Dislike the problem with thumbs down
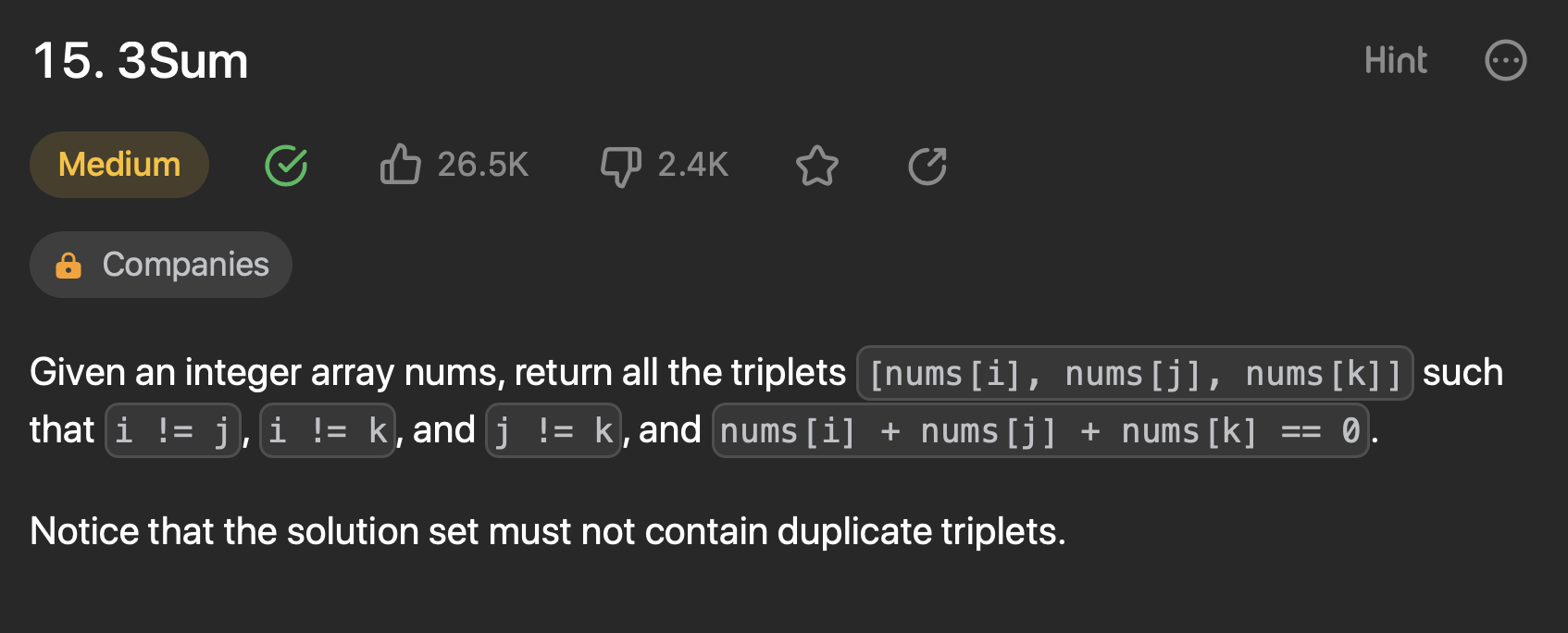1568x633 pixels. coord(620,167)
